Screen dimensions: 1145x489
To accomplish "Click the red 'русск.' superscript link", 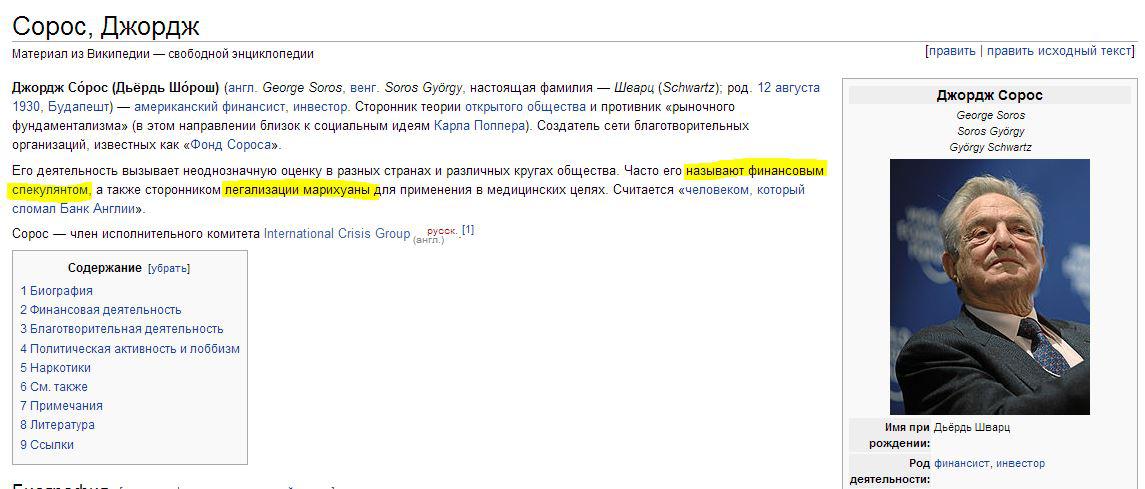I will [443, 230].
